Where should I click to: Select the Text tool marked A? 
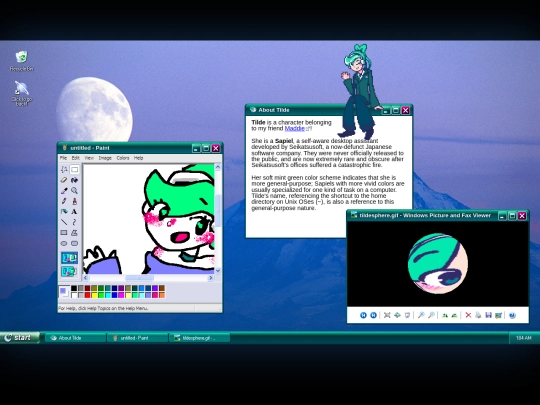74,212
